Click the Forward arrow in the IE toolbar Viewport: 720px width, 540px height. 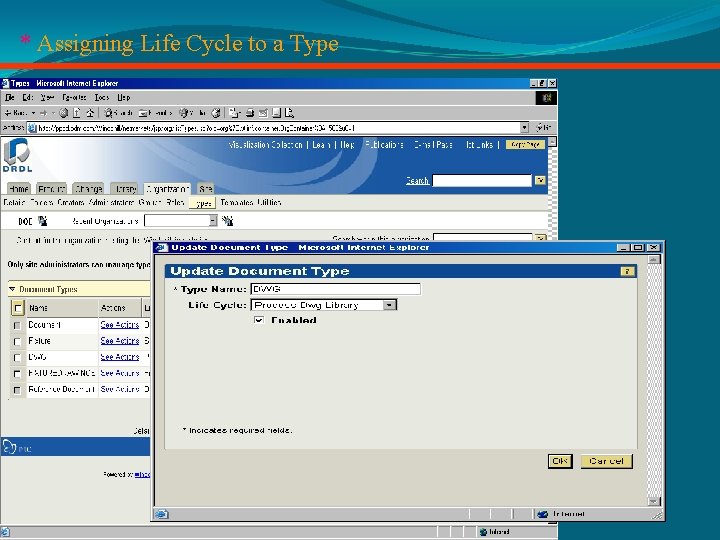coord(43,113)
